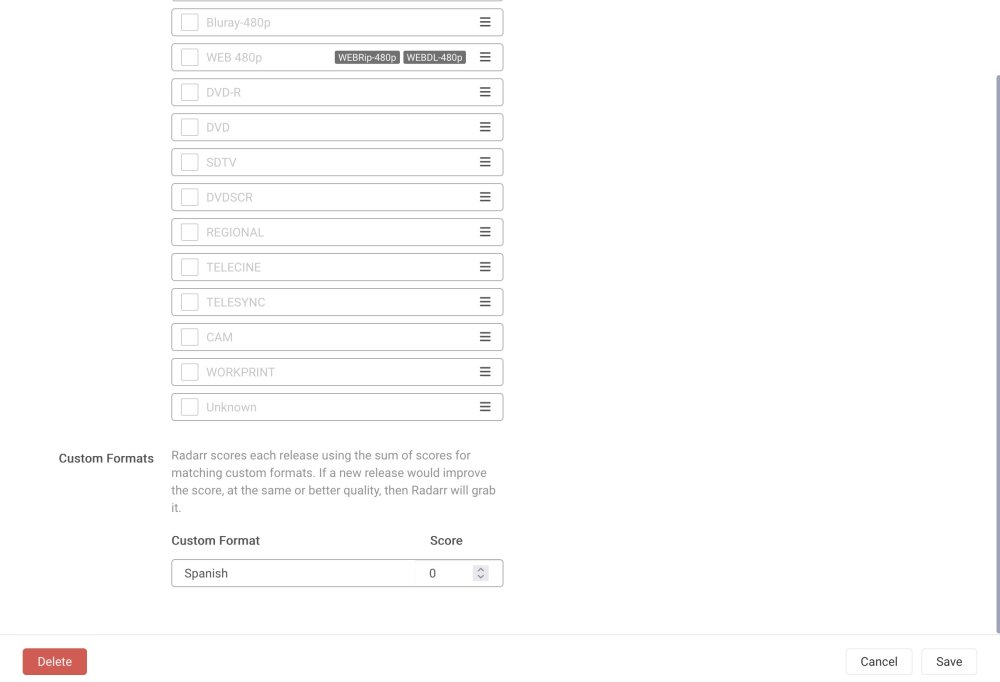Click the reorder icon beside SDTV

pos(485,162)
